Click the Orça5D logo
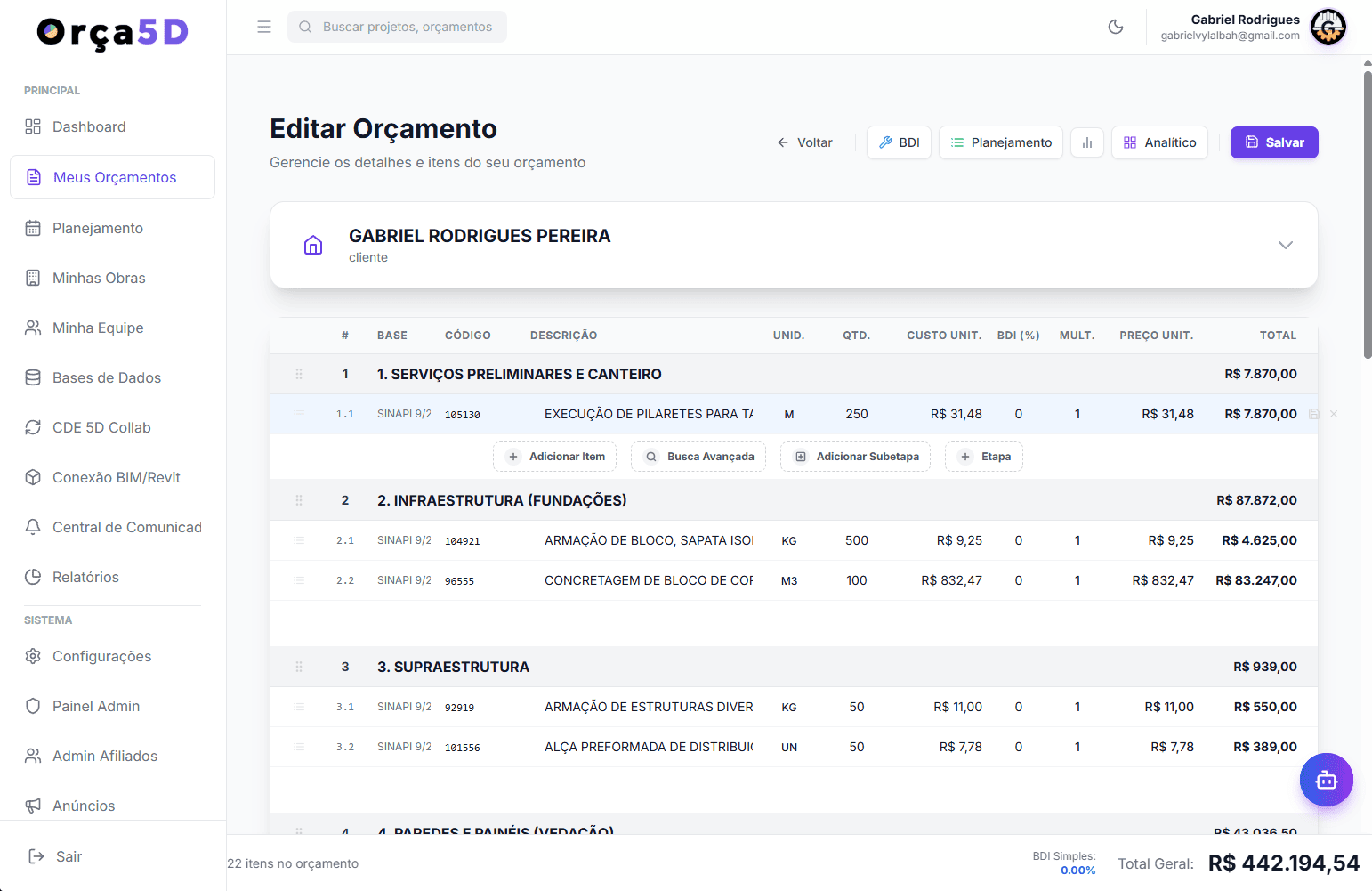 [x=113, y=33]
